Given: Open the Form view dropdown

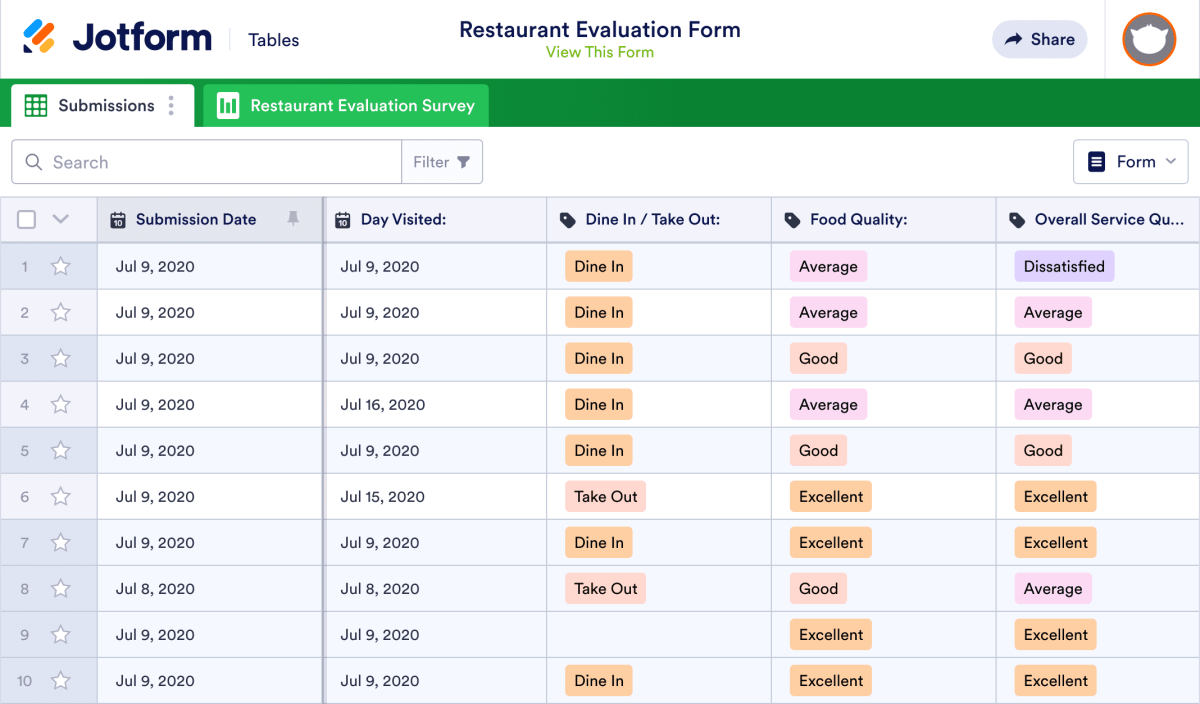Looking at the screenshot, I should [x=1131, y=161].
